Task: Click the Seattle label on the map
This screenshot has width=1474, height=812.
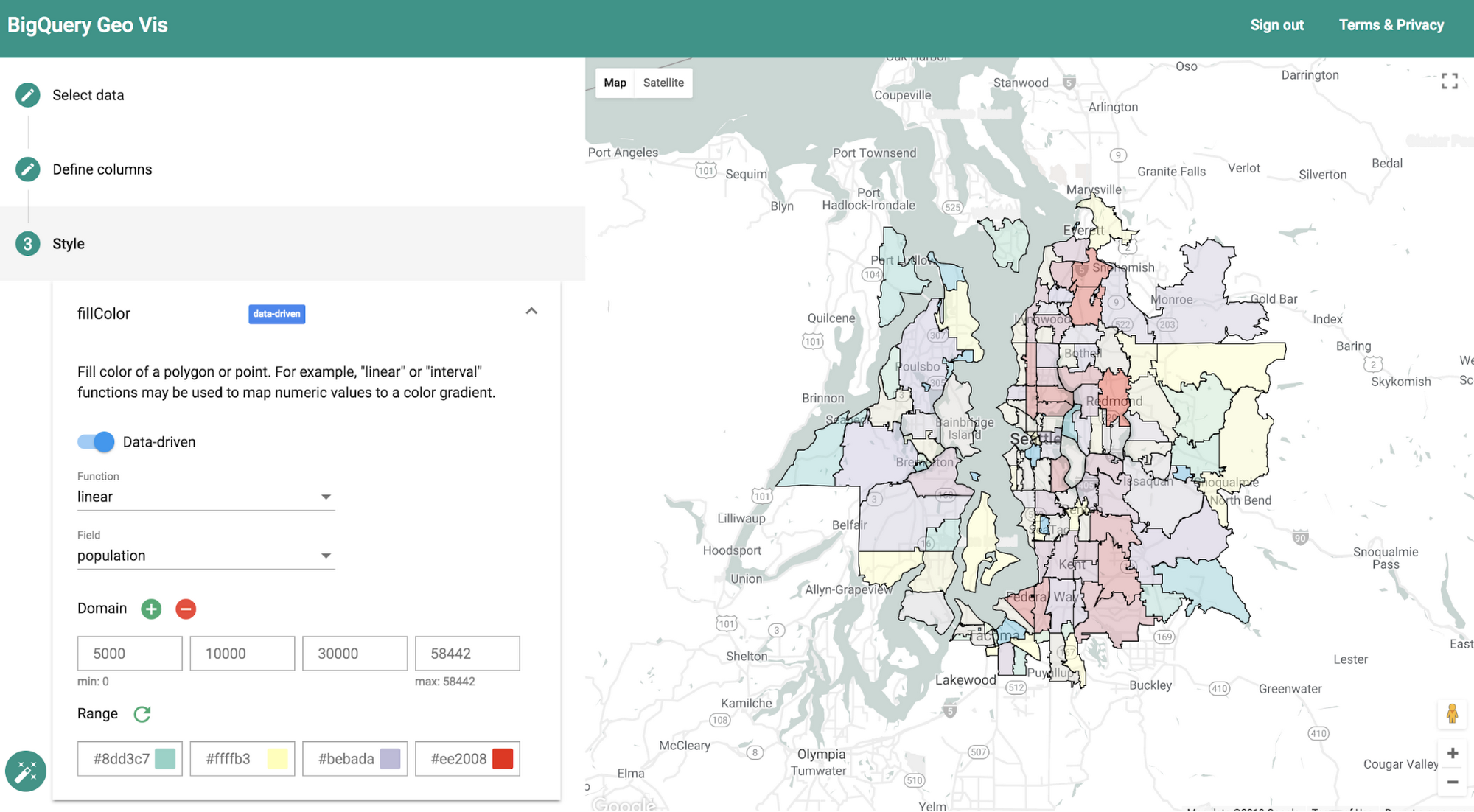Action: pyautogui.click(x=1035, y=439)
